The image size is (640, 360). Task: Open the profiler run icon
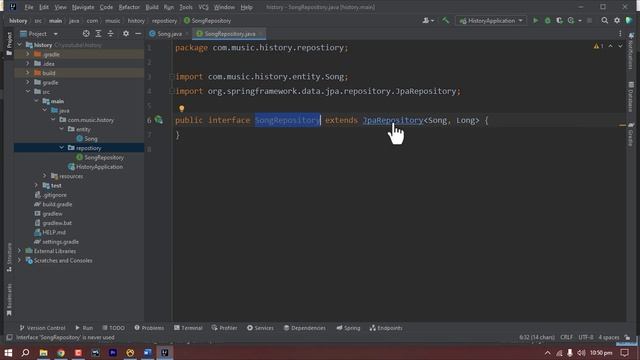tap(571, 20)
